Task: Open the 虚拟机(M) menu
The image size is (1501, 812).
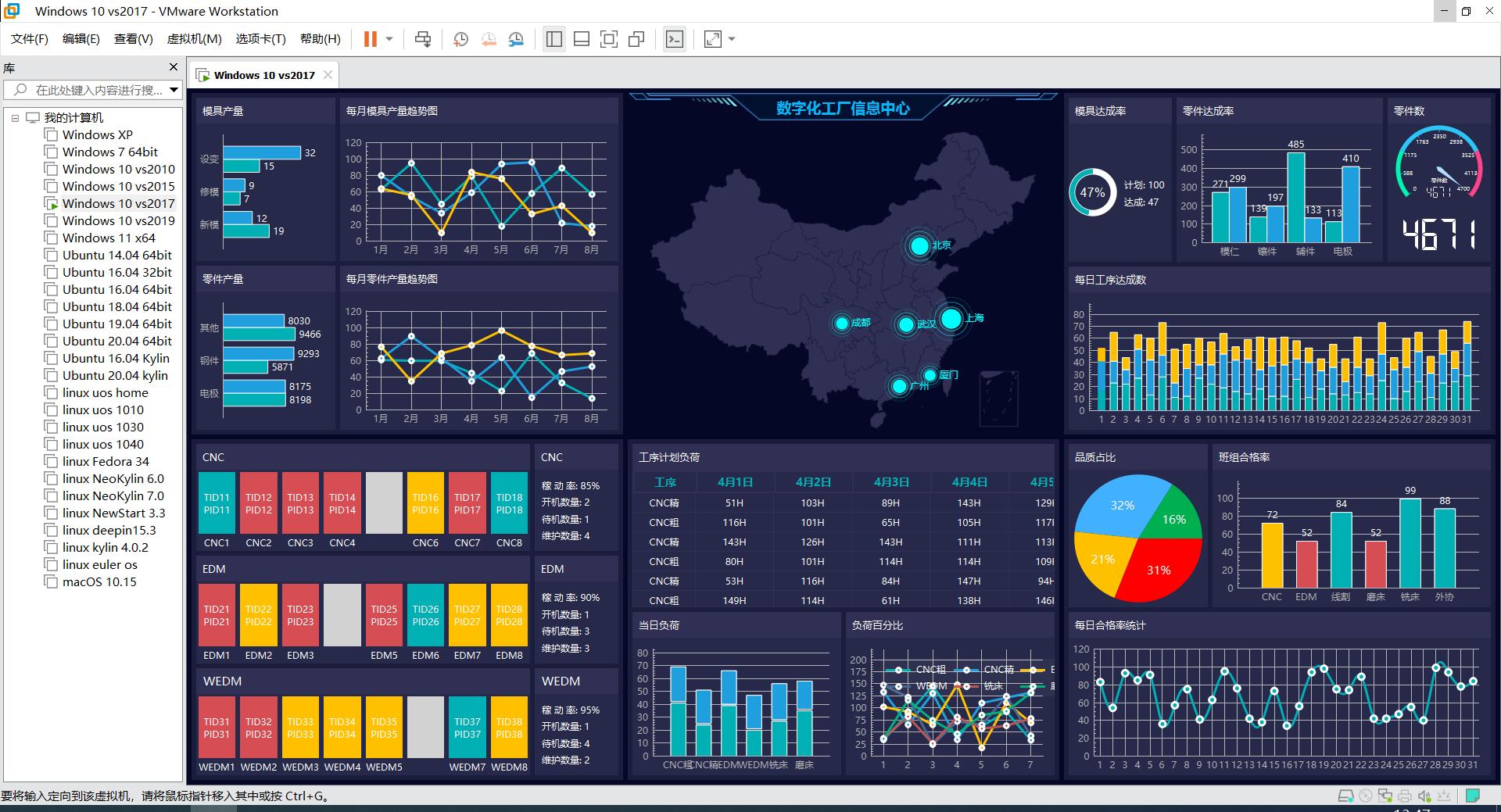Action: 194,39
